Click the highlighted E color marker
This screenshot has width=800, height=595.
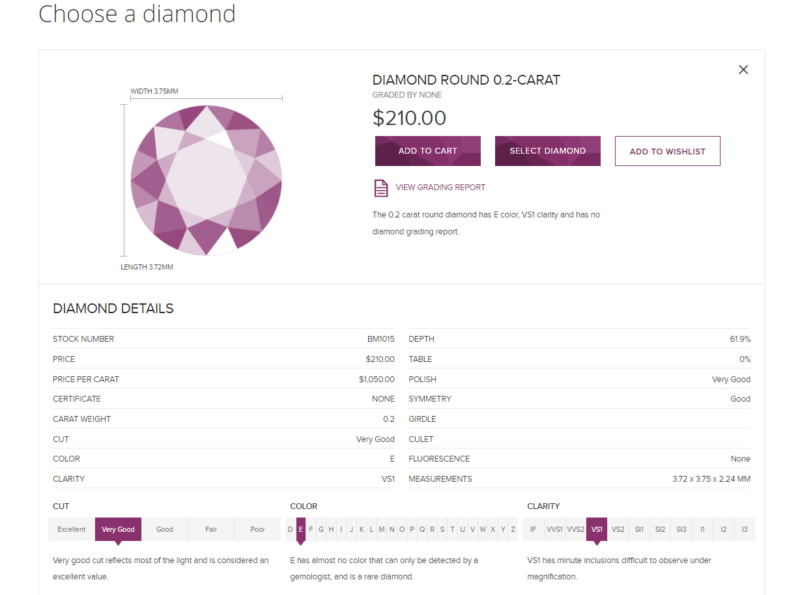click(x=302, y=529)
